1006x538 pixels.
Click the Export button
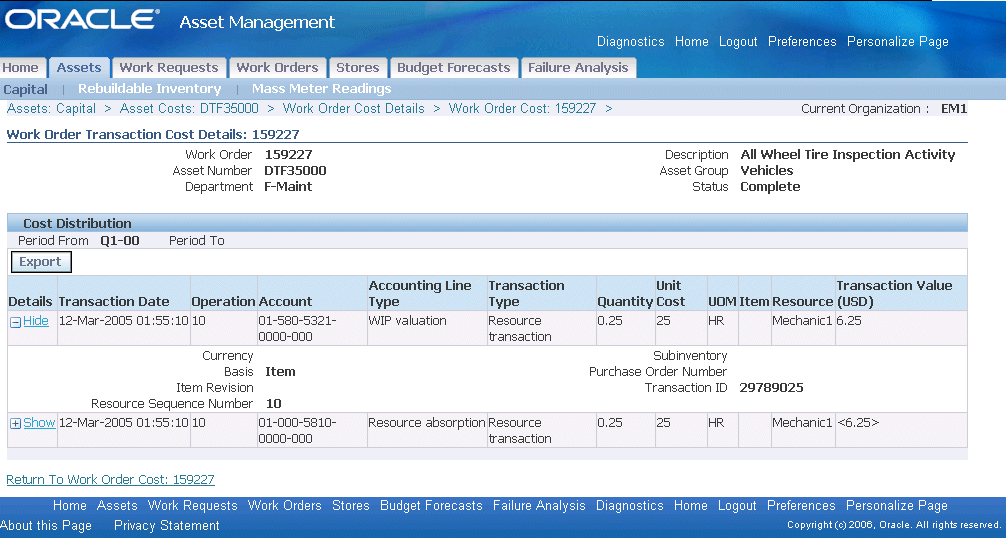click(40, 262)
